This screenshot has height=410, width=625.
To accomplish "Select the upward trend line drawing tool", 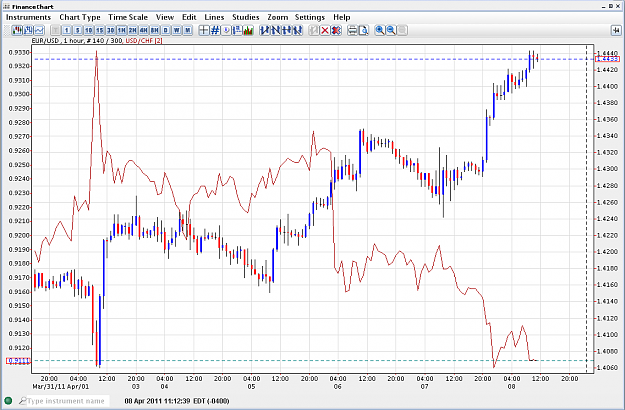I will pyautogui.click(x=264, y=30).
